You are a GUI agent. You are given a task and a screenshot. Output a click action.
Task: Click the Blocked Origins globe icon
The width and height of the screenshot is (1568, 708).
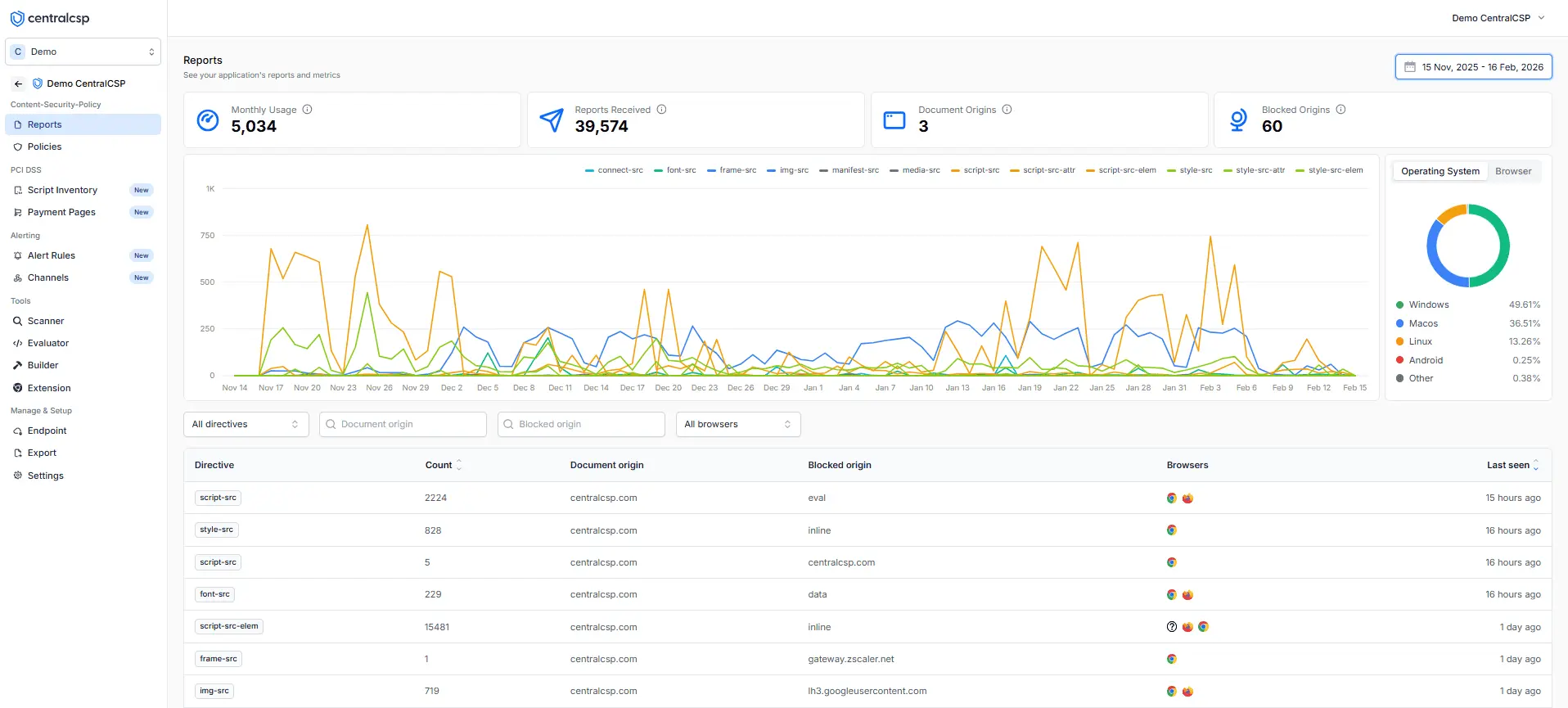pos(1238,120)
